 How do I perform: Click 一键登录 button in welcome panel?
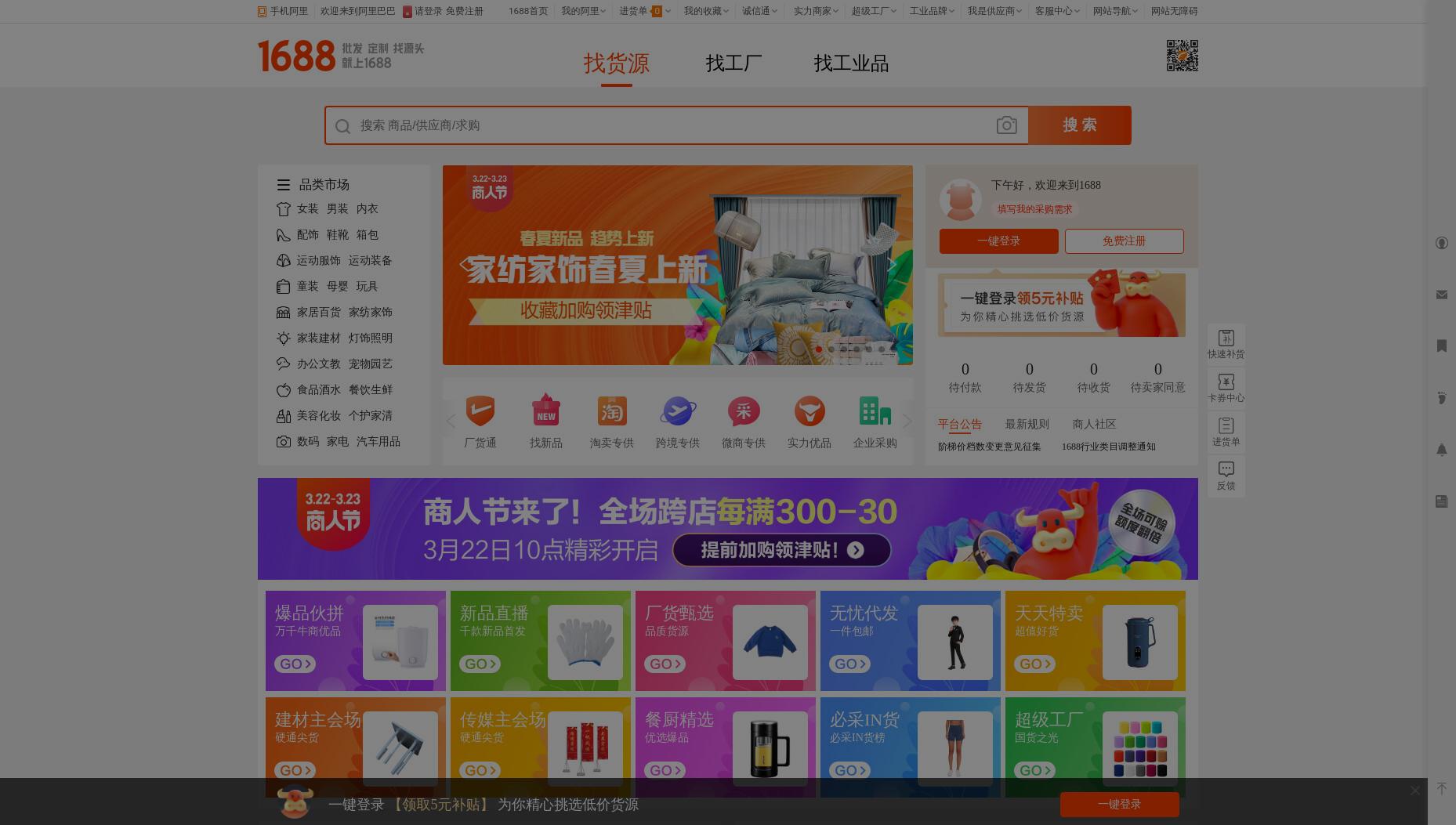click(x=999, y=241)
